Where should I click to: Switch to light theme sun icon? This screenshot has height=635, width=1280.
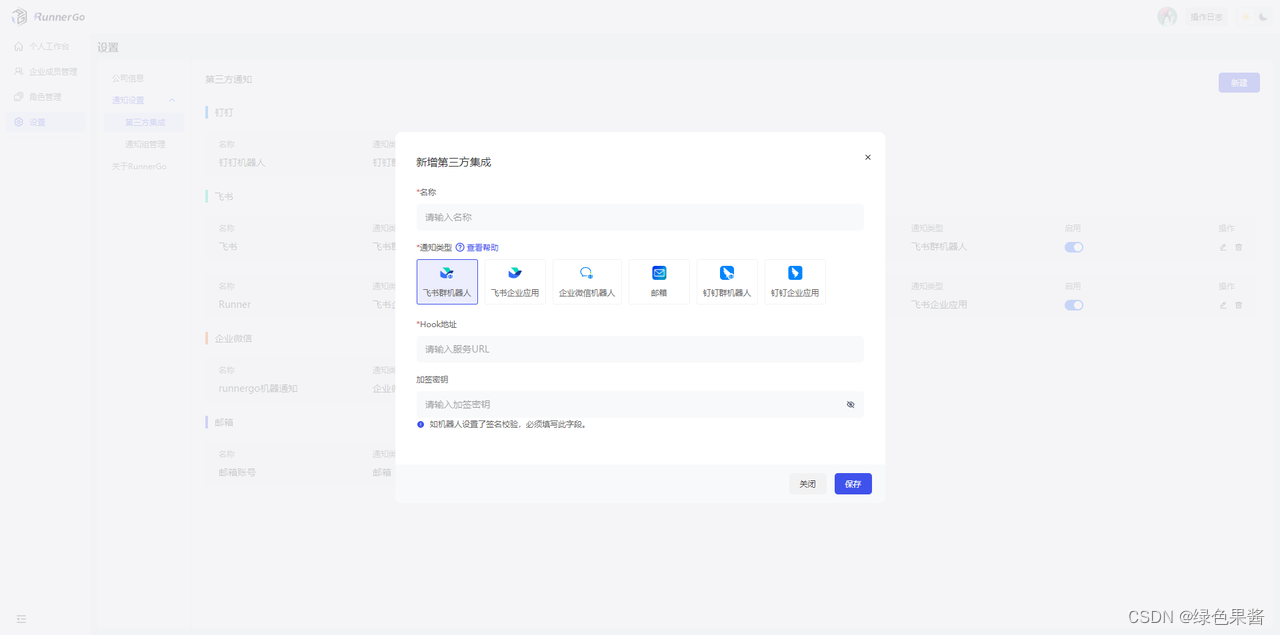coord(1246,17)
